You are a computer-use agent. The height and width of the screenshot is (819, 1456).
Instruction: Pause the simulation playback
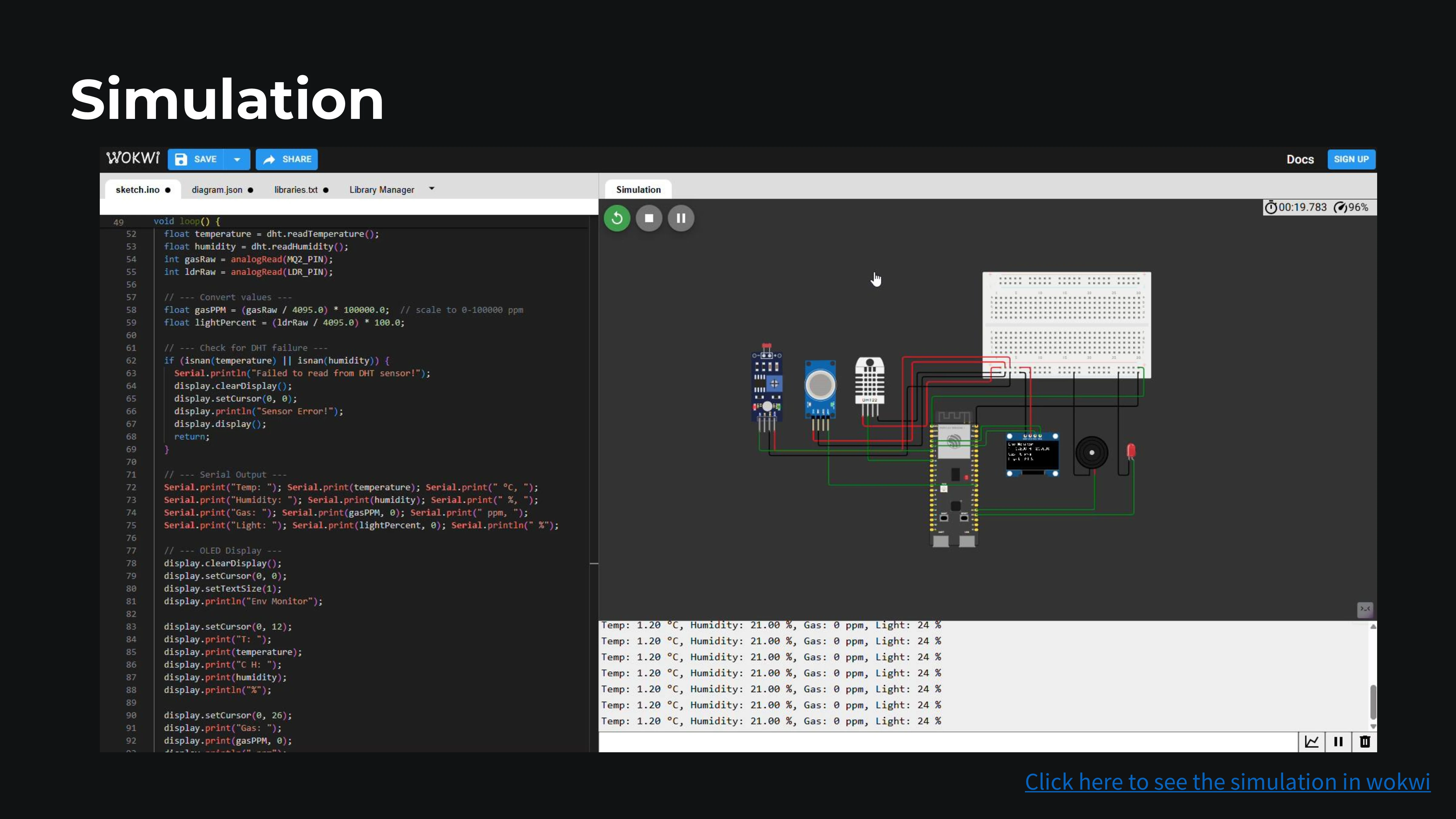tap(681, 218)
